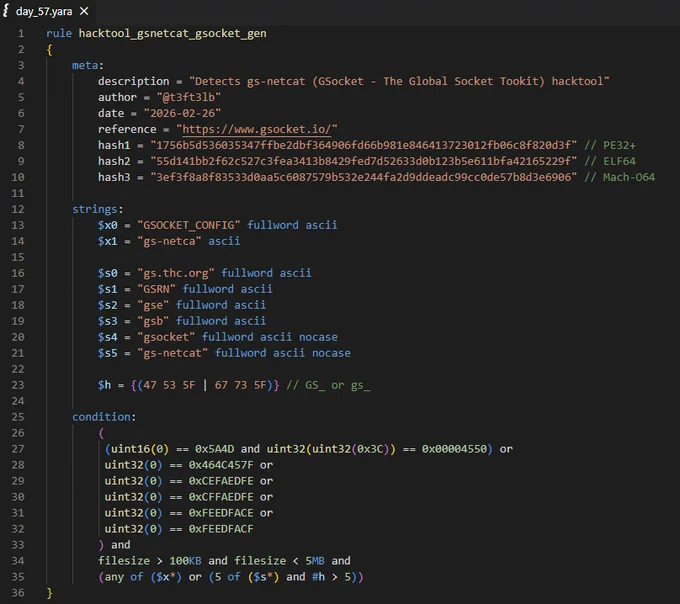Click the $h hex pattern on line 23

[x=205, y=385]
